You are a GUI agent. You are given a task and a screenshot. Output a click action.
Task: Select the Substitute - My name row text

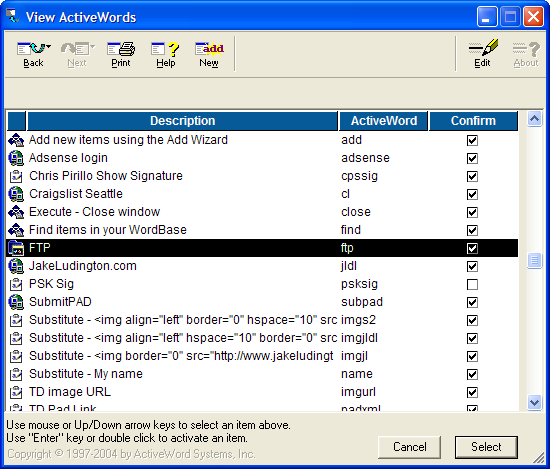pos(86,374)
